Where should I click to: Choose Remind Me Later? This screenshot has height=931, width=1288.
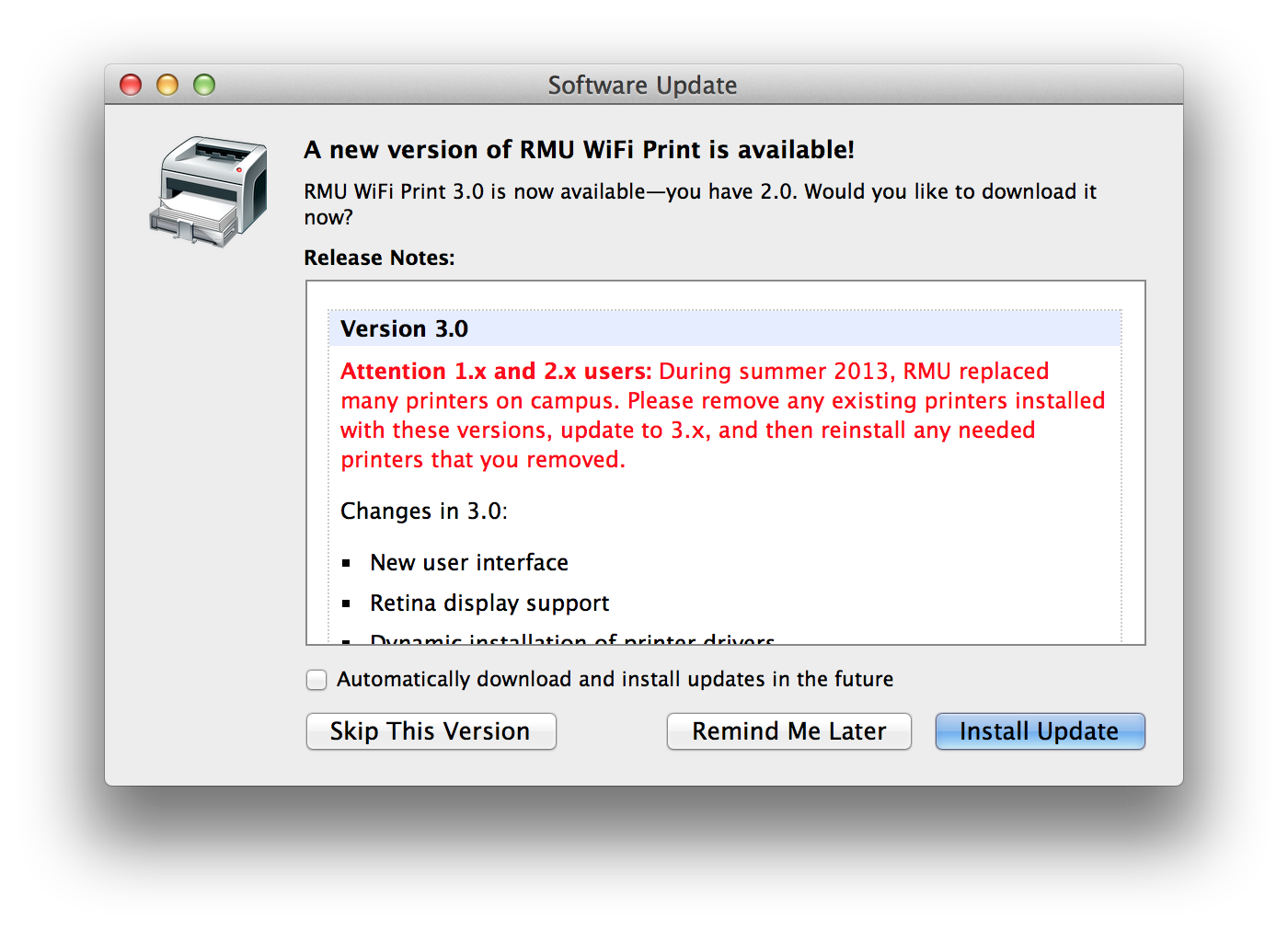click(788, 731)
